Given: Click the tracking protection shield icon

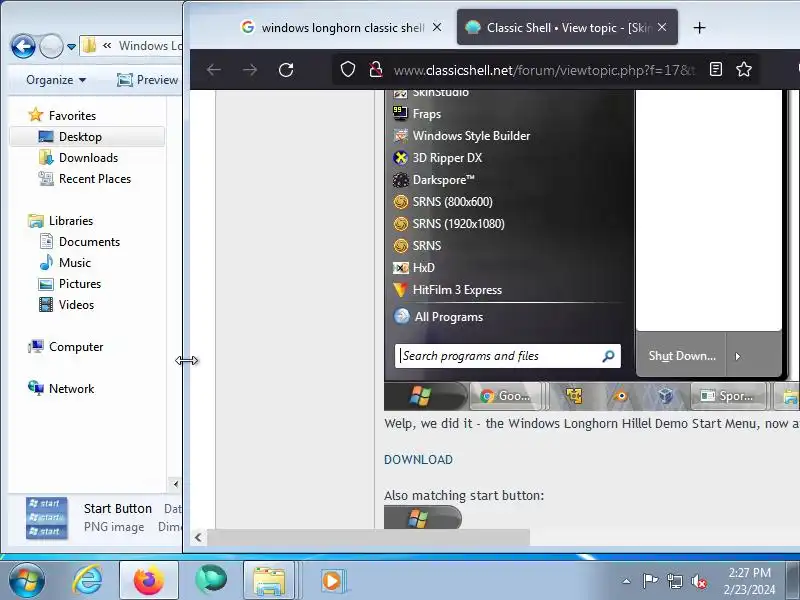Looking at the screenshot, I should 348,69.
